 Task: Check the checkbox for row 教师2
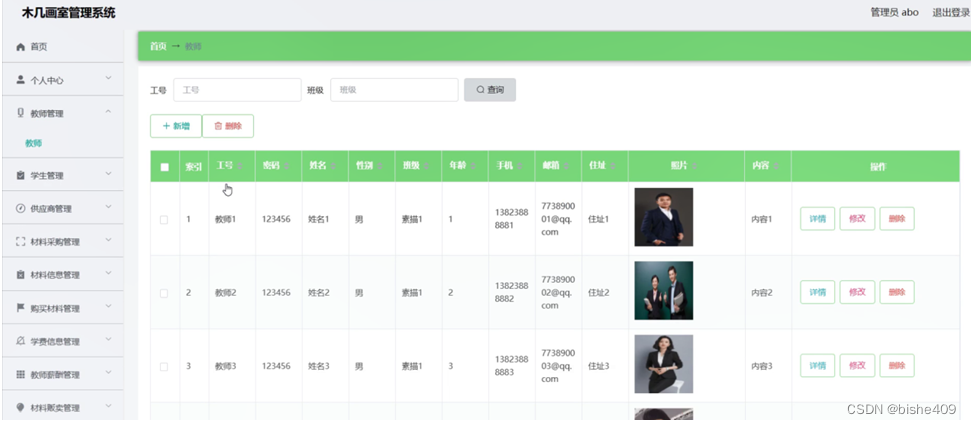[164, 293]
